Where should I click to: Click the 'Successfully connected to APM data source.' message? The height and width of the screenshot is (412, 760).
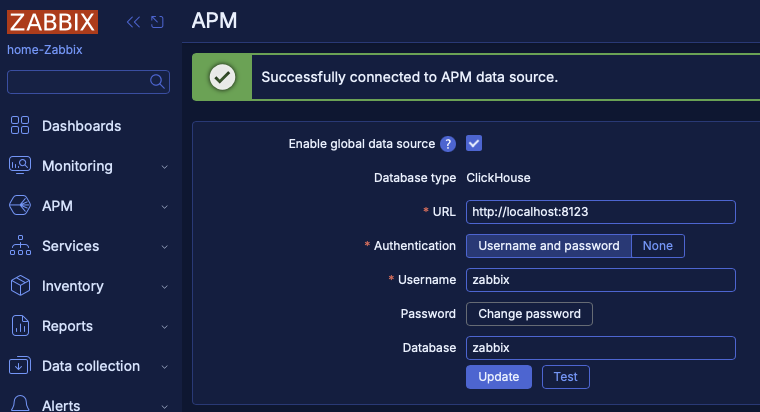pyautogui.click(x=410, y=77)
